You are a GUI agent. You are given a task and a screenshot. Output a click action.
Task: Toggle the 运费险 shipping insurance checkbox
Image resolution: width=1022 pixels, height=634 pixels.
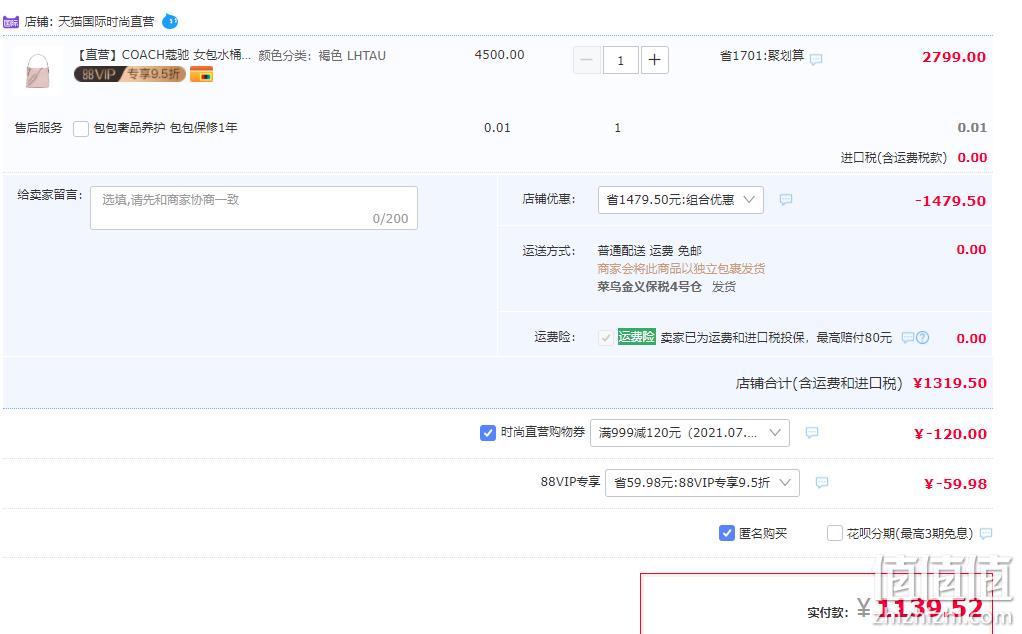(x=606, y=338)
